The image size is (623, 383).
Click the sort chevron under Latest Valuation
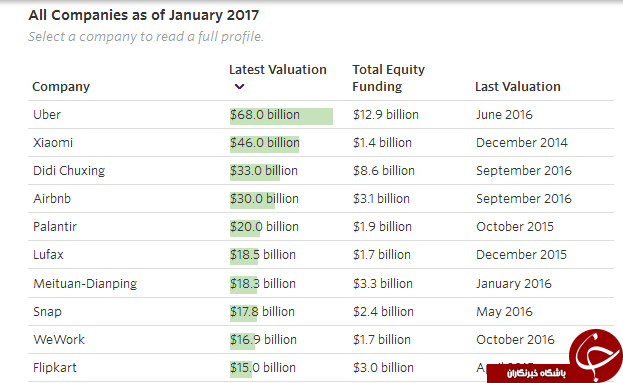239,86
